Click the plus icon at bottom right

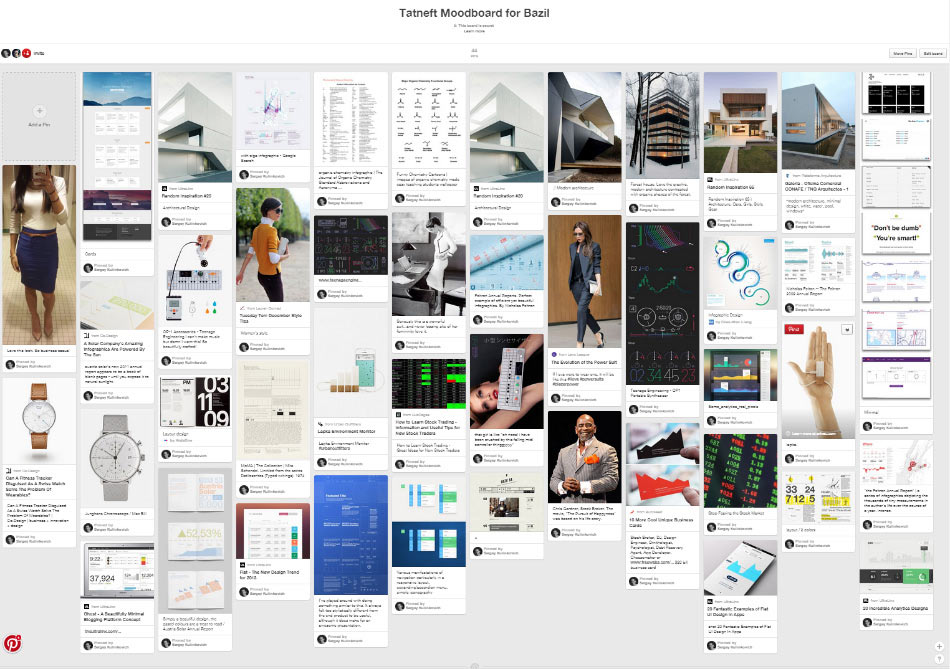point(939,645)
